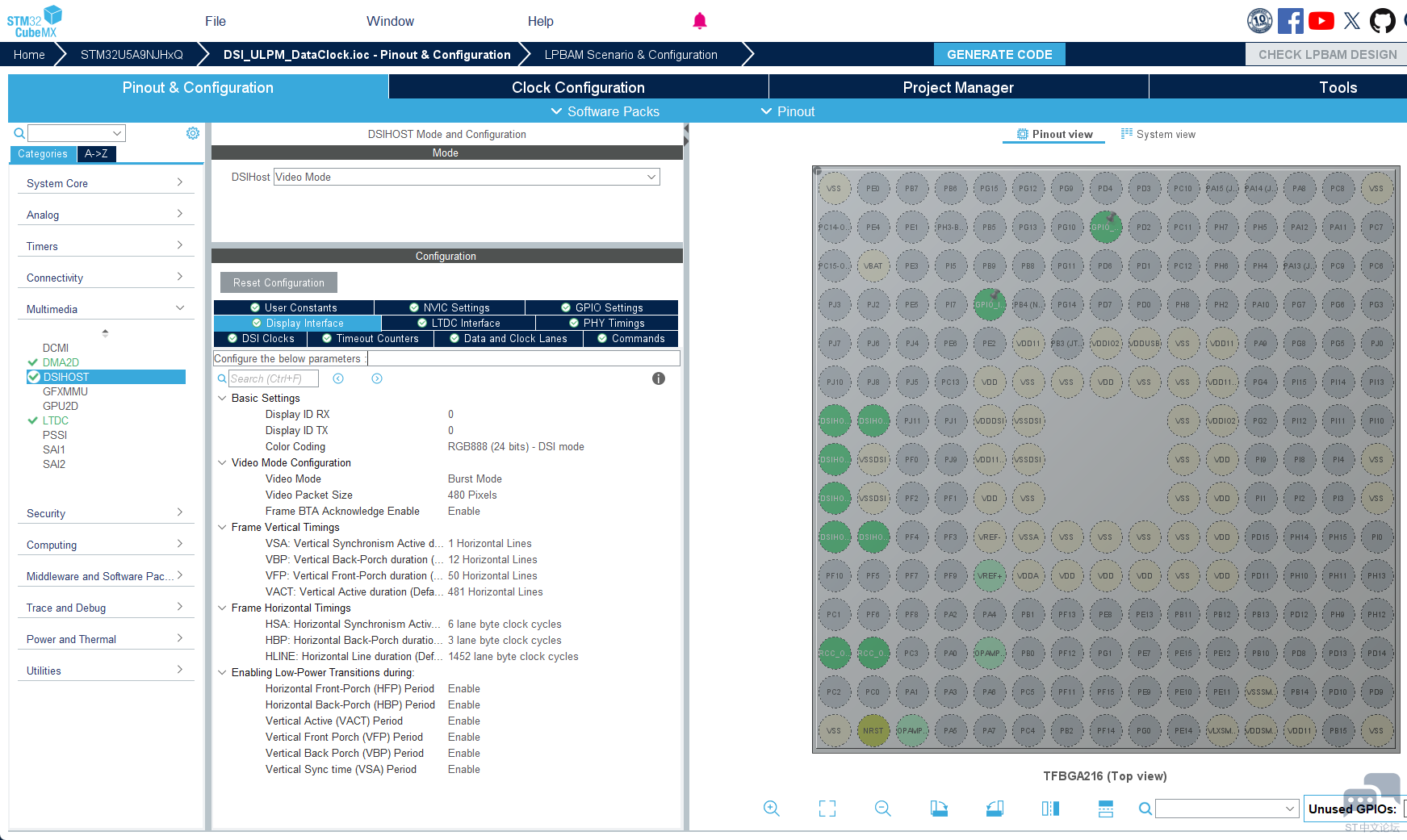Click the STM32CubeMX logo
The height and width of the screenshot is (840, 1407).
click(35, 21)
